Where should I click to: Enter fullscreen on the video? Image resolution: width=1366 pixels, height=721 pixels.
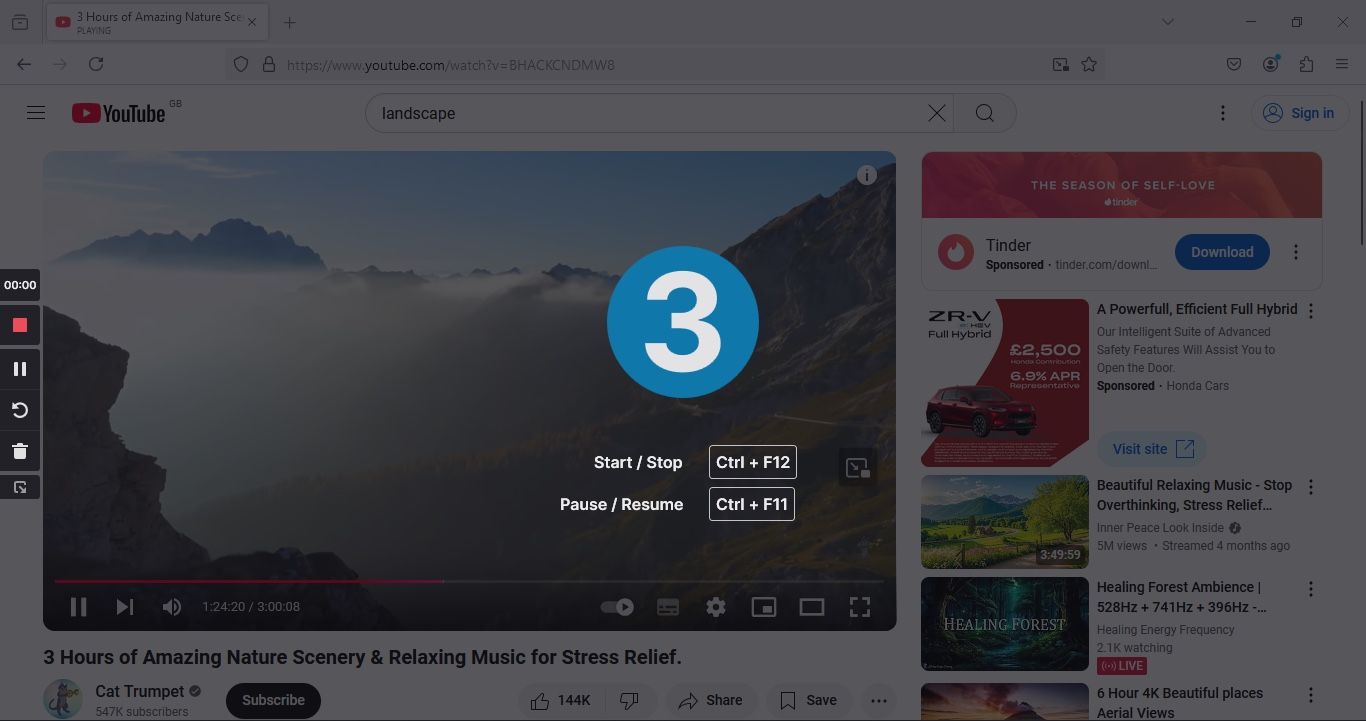click(859, 606)
